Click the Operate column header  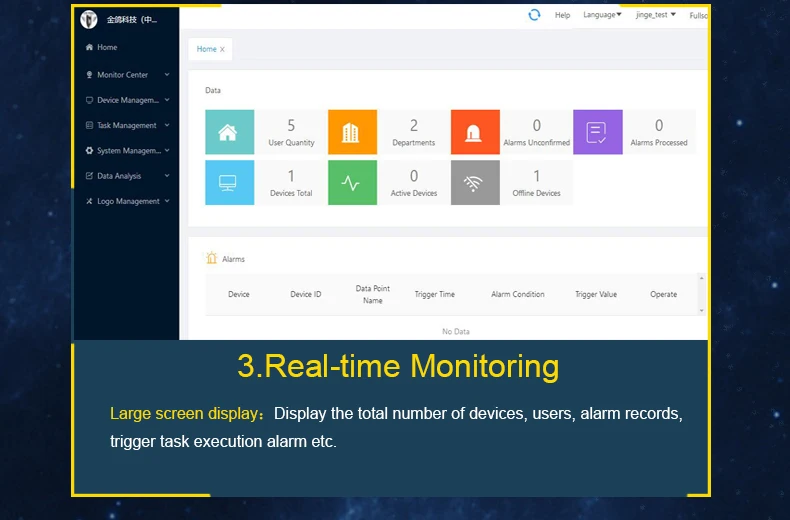pos(664,294)
